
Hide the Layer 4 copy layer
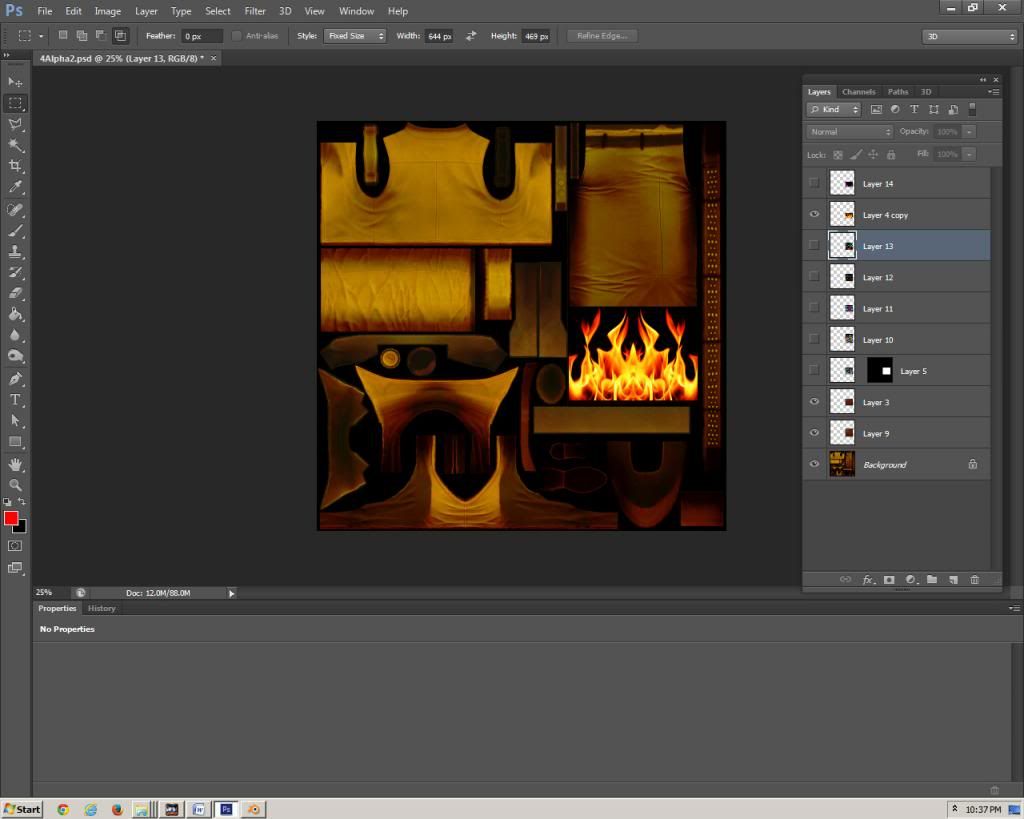[814, 215]
